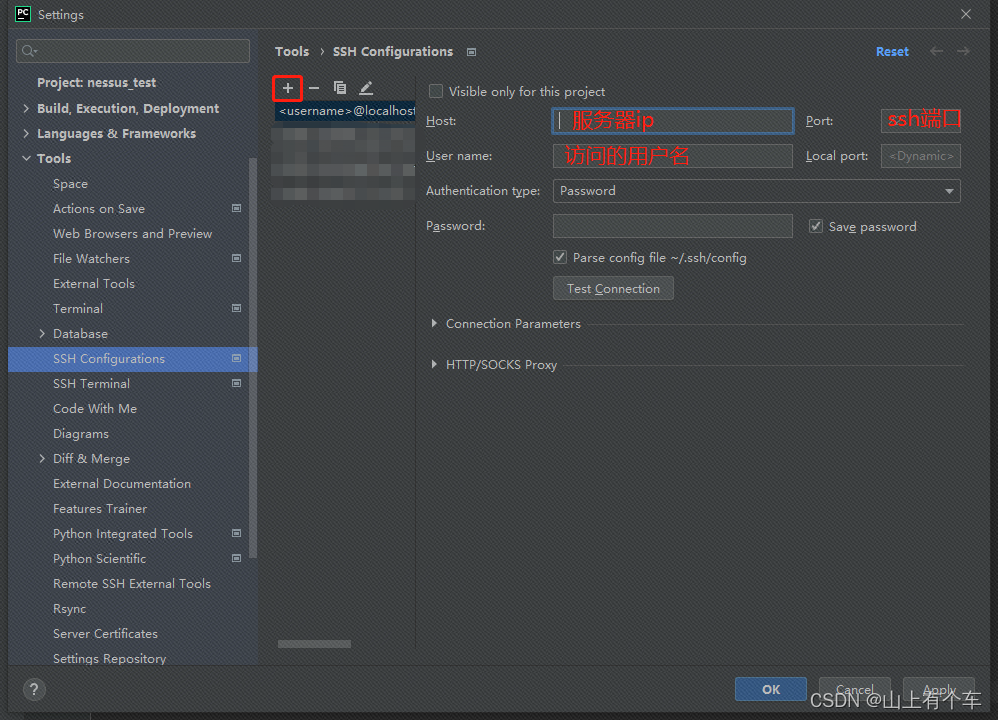Select SSH Terminal settings item
The image size is (998, 720).
point(92,384)
